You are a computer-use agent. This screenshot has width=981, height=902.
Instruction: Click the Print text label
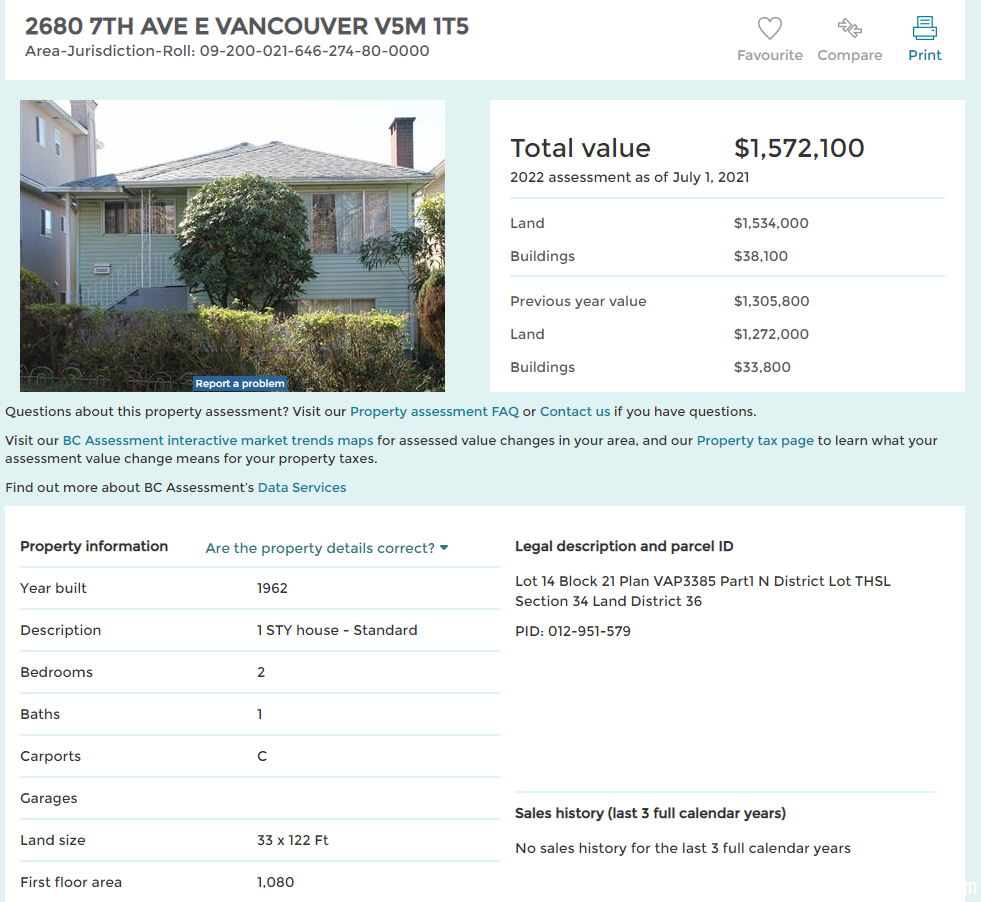tap(925, 55)
